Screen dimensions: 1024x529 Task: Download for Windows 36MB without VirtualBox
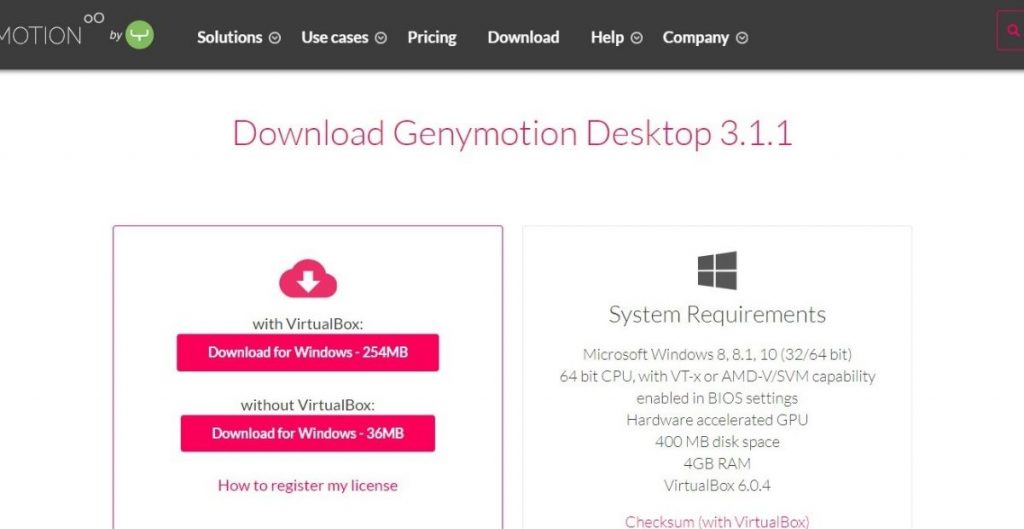click(x=308, y=434)
